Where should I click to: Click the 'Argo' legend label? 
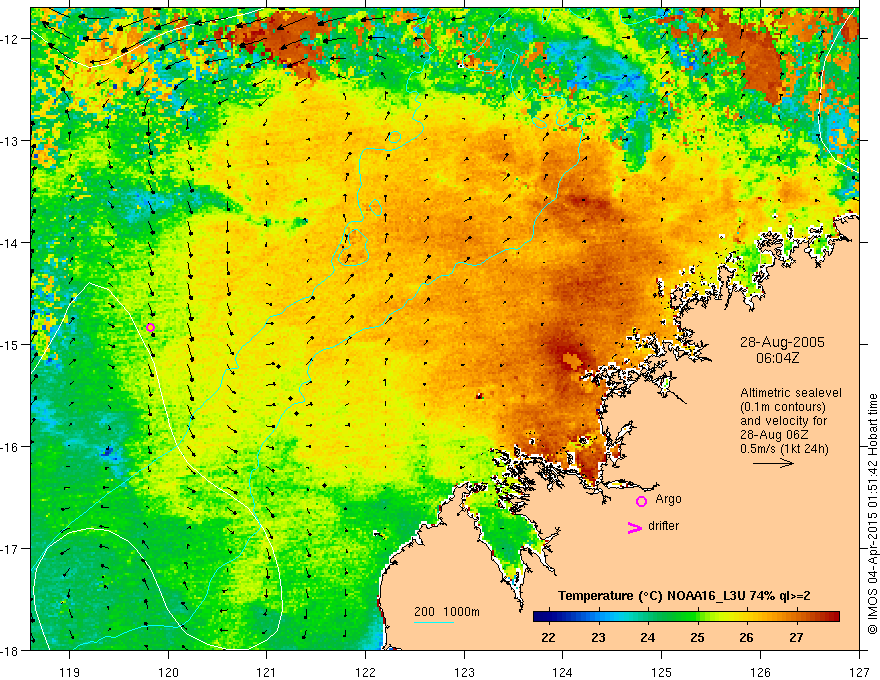(x=668, y=499)
